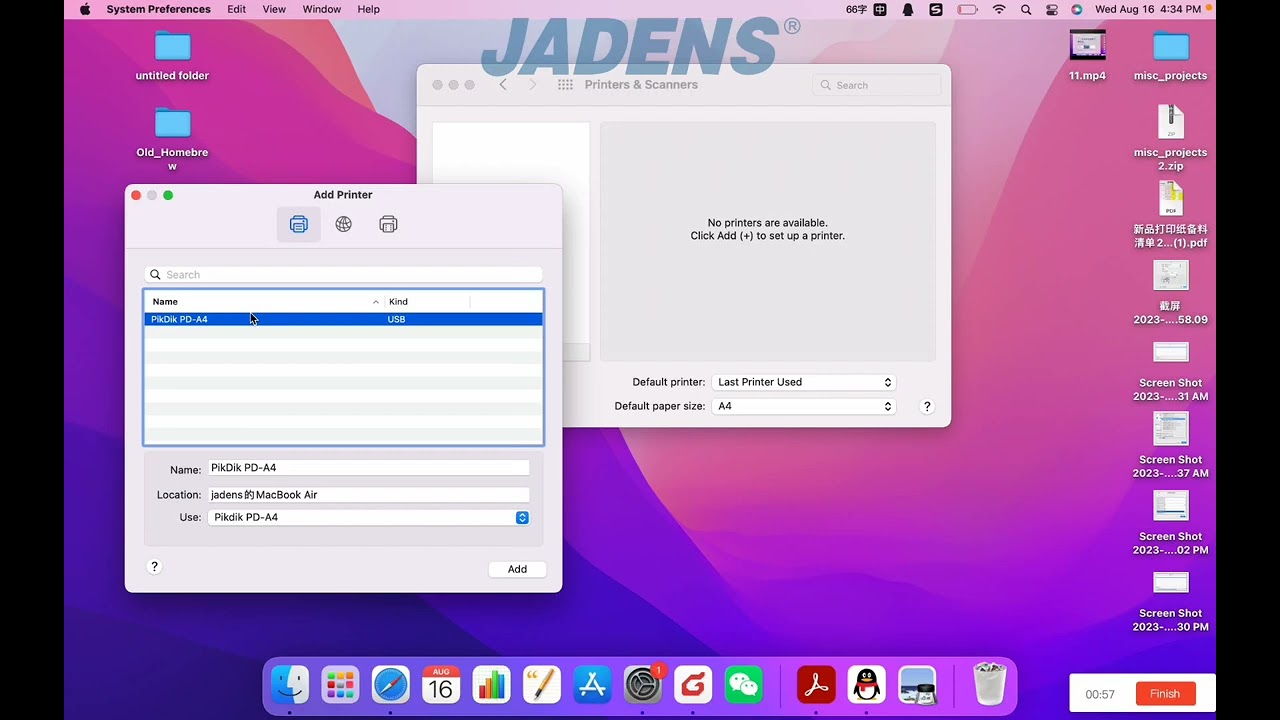Click the Add button

coord(517,569)
